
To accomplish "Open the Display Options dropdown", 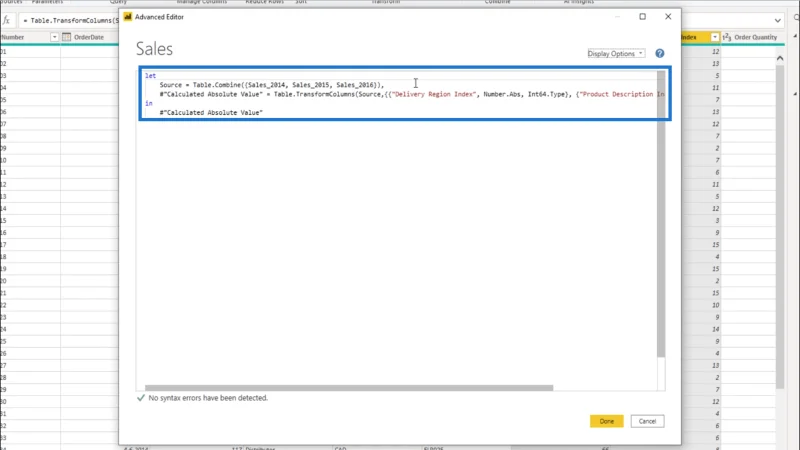I will tap(616, 54).
